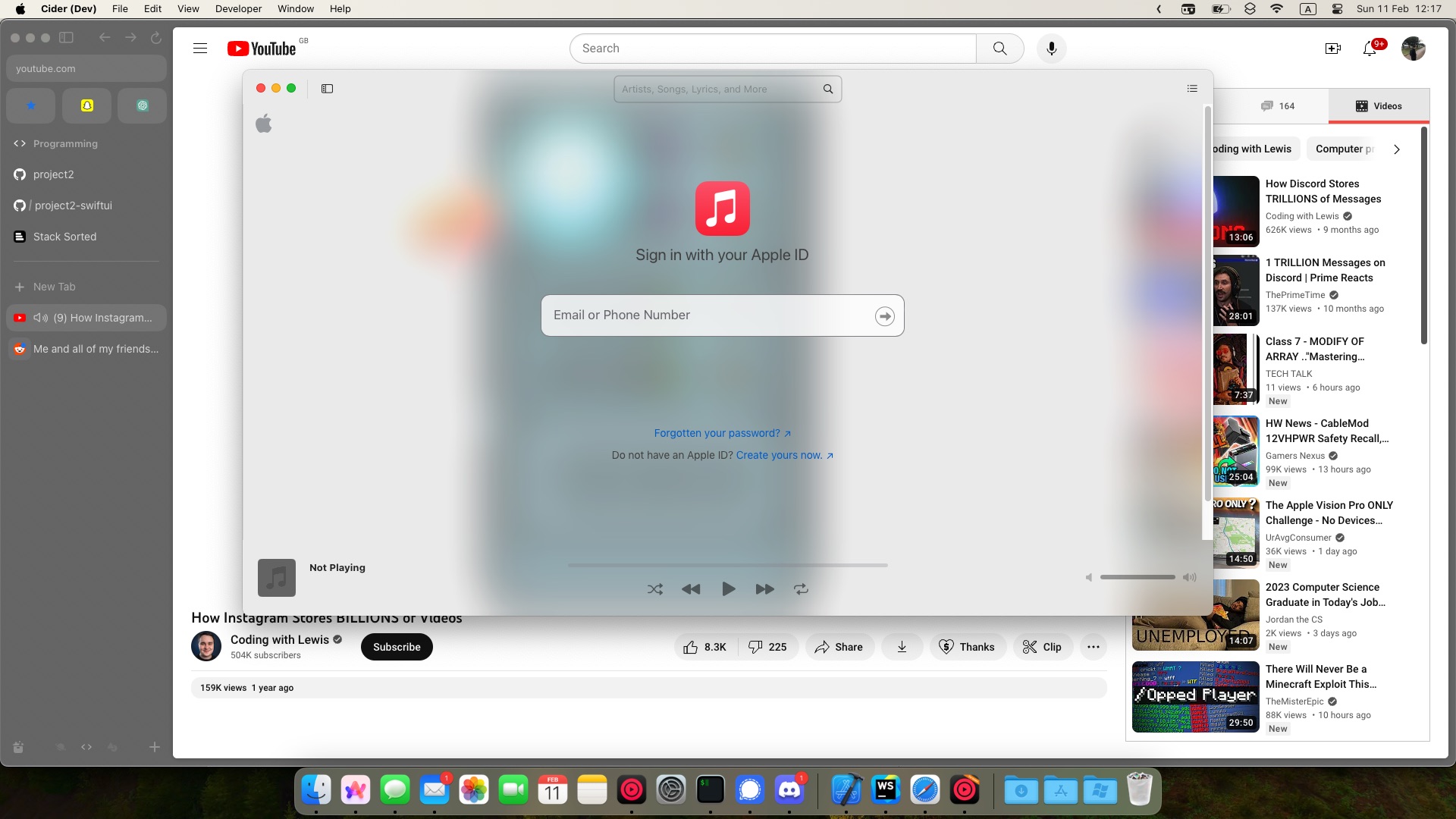
Task: Toggle sidebar in the Apple Music window
Action: coord(327,89)
